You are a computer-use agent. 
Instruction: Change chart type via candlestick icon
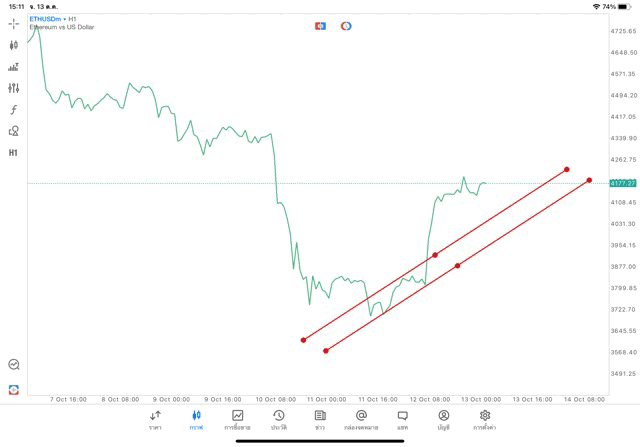[14, 45]
